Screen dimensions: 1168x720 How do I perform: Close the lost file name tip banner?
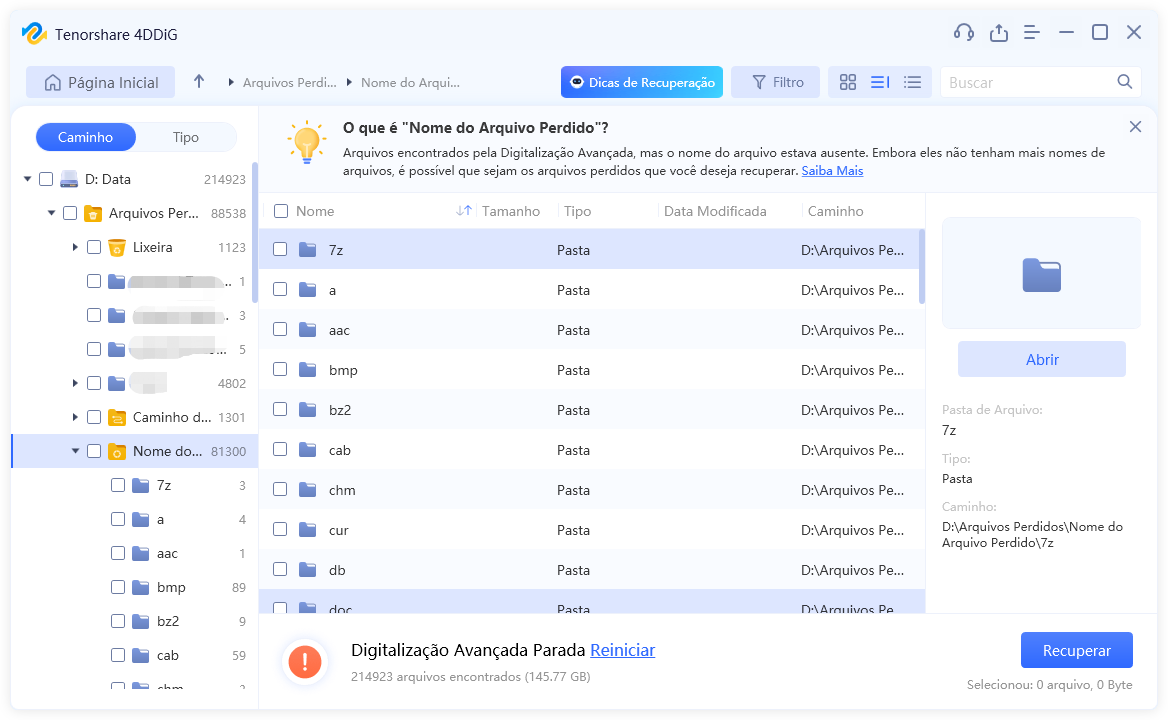[x=1135, y=127]
